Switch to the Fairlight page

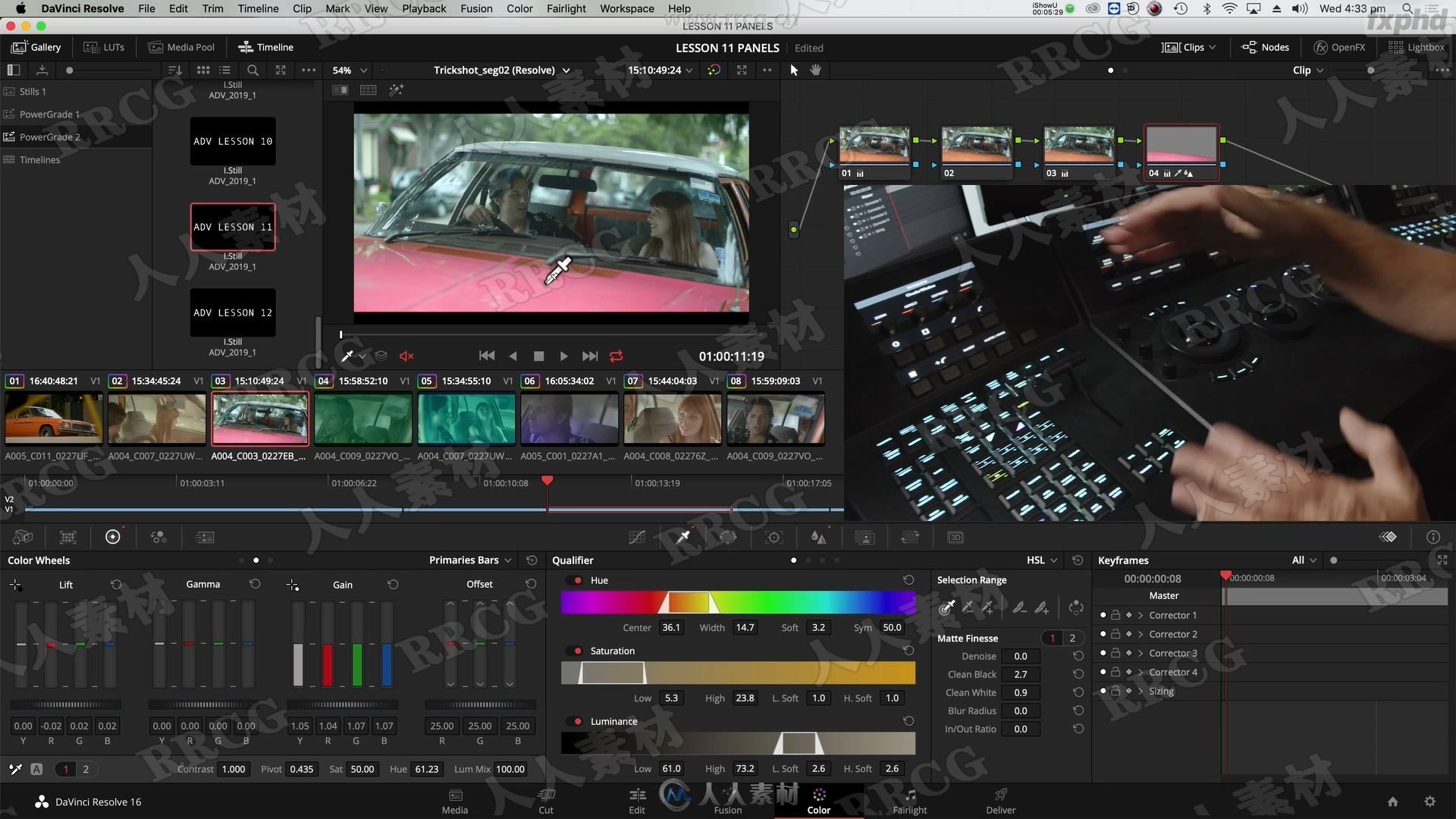coord(910,801)
